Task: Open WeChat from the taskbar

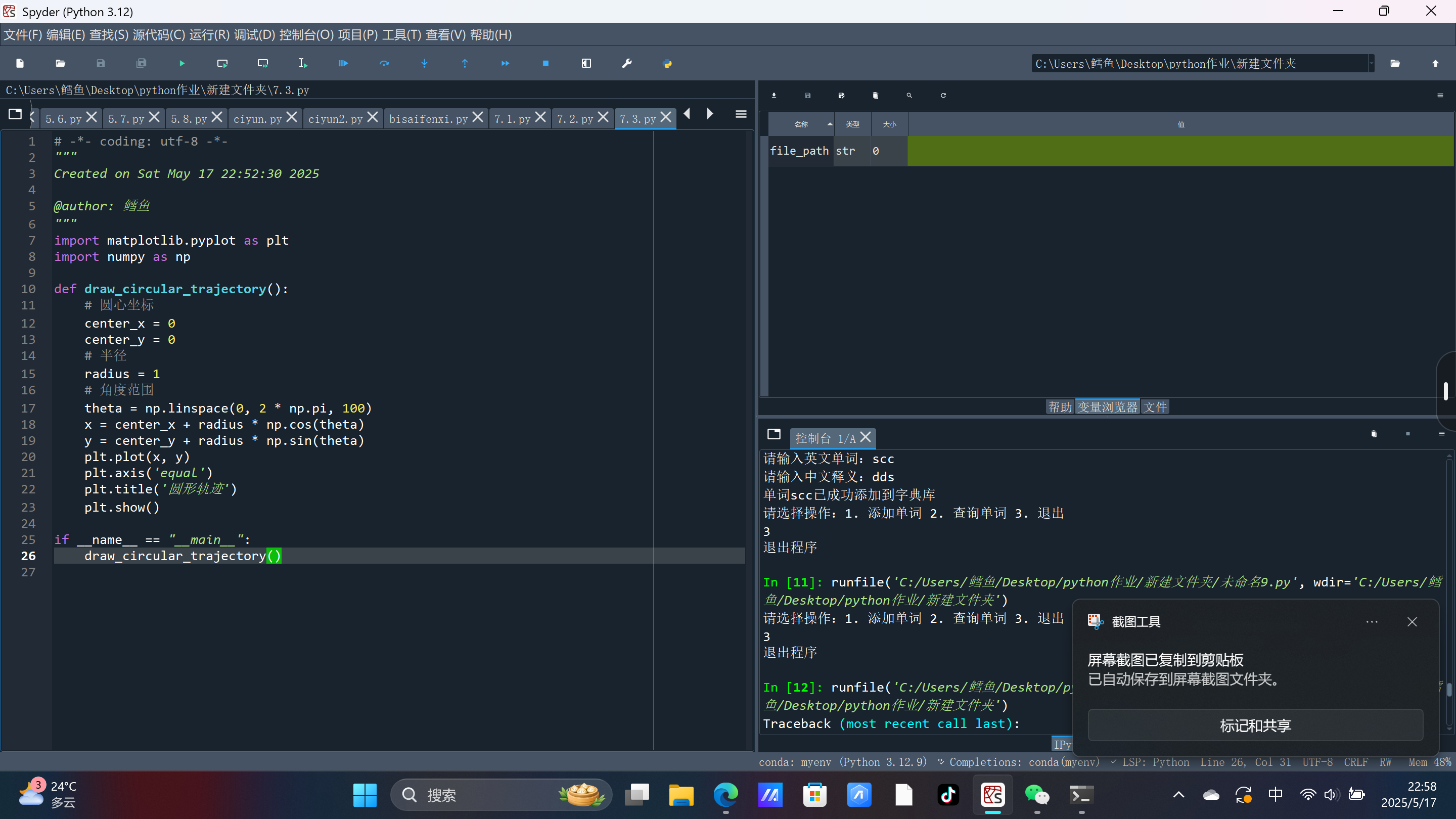Action: pos(1036,795)
